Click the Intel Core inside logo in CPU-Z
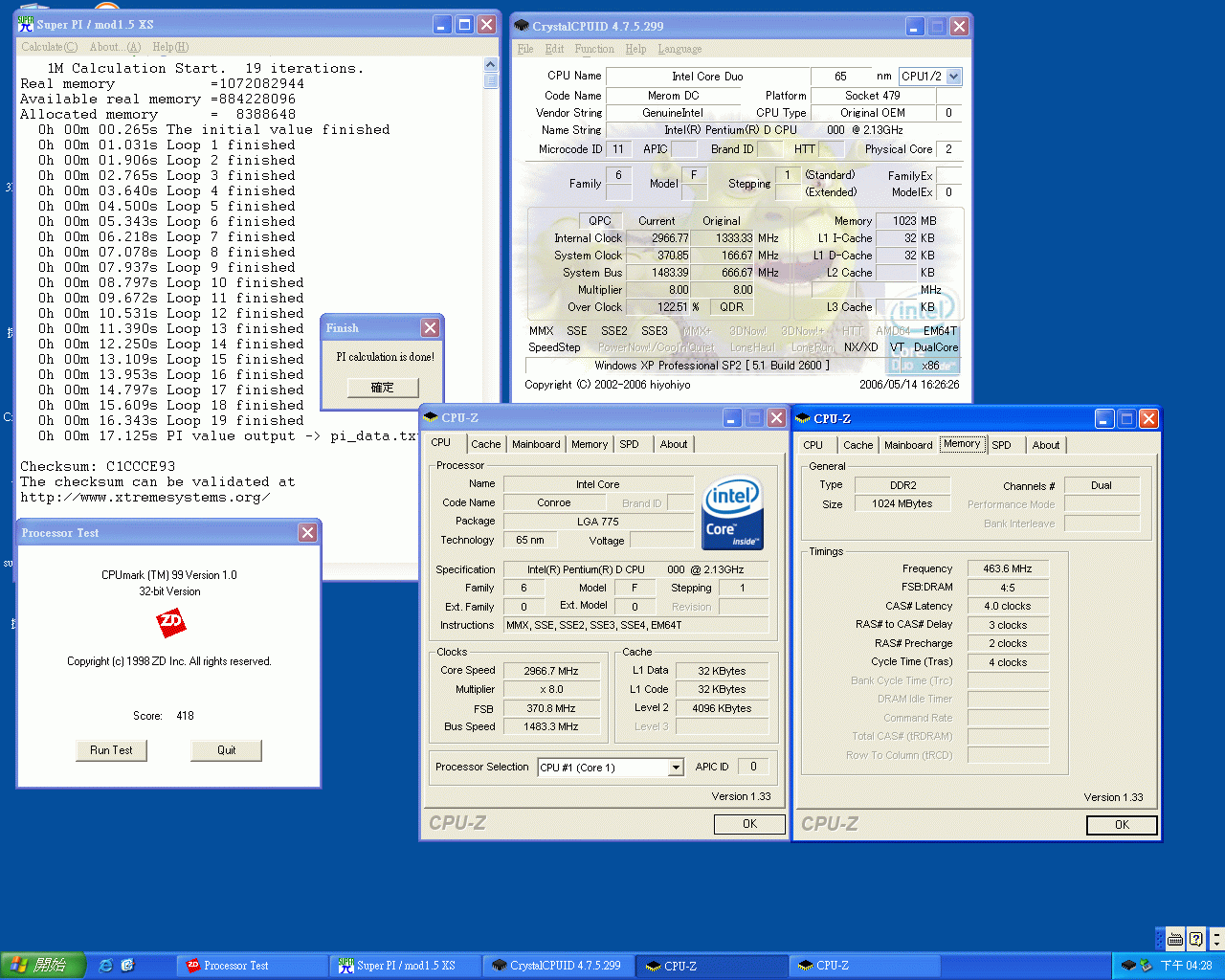 coord(732,513)
